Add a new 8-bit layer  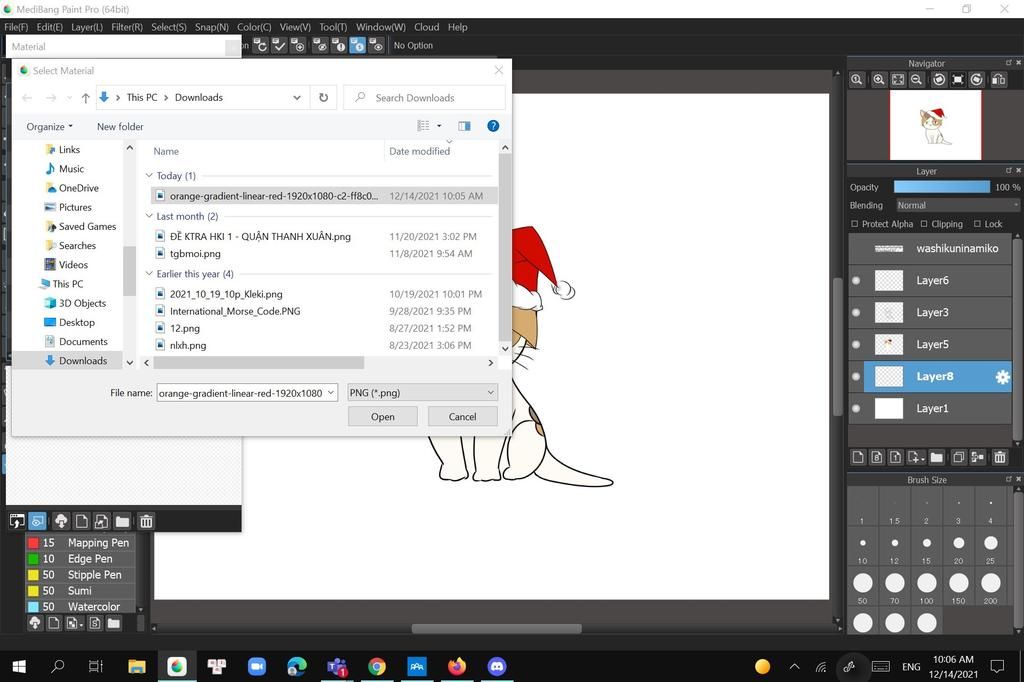point(877,457)
